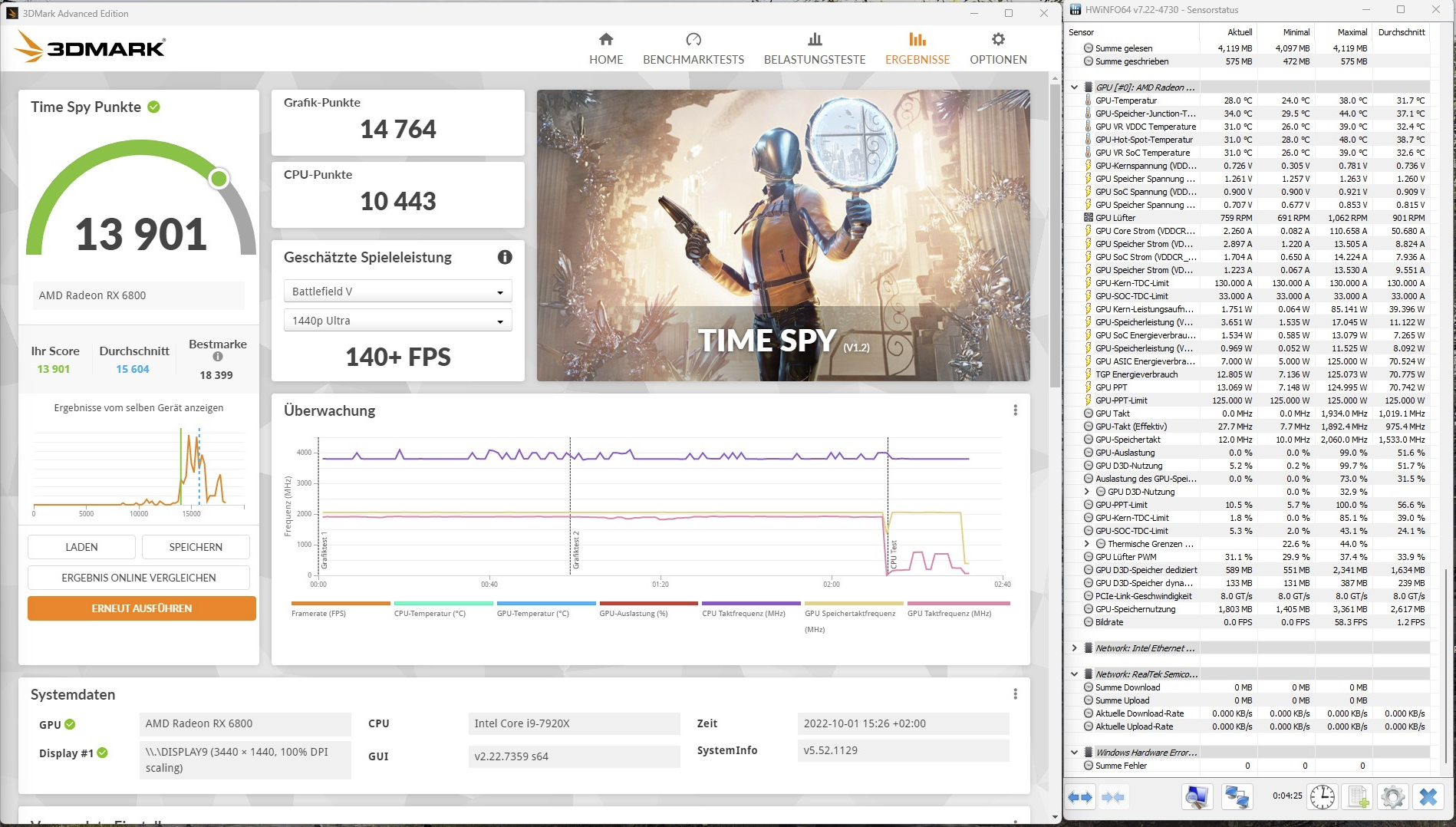
Task: Open the BELASTUNGSTESTE tab
Action: (x=815, y=49)
